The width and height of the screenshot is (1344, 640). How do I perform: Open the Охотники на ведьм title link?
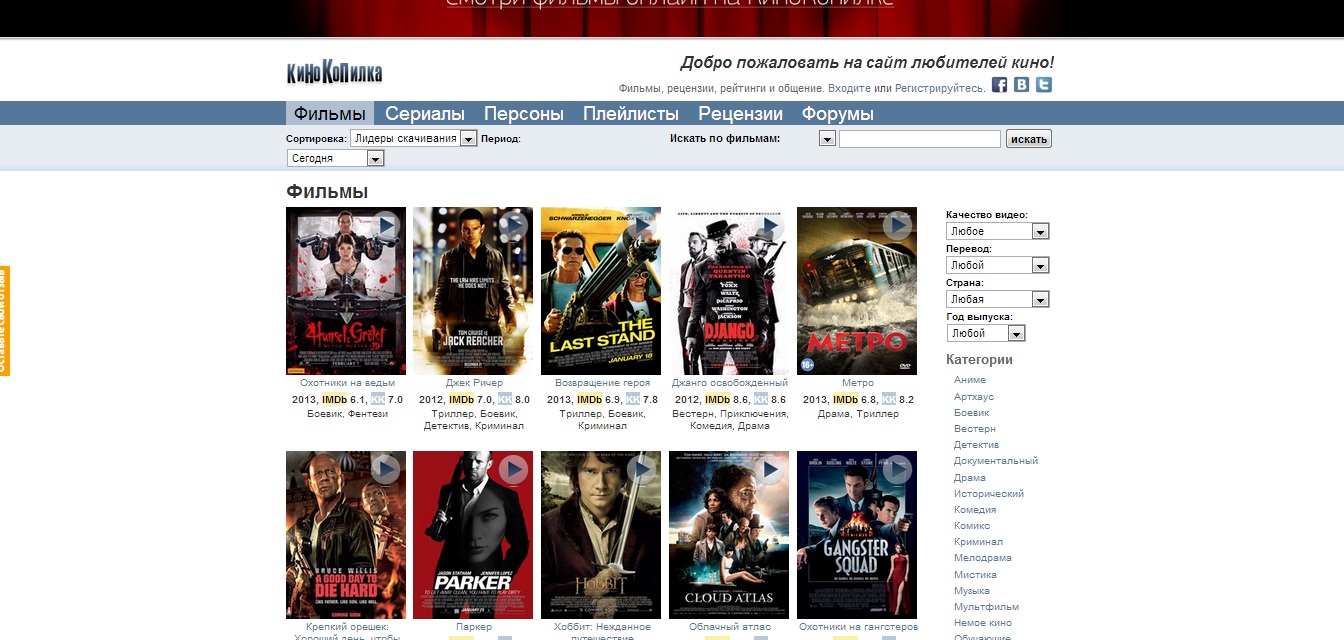[347, 383]
